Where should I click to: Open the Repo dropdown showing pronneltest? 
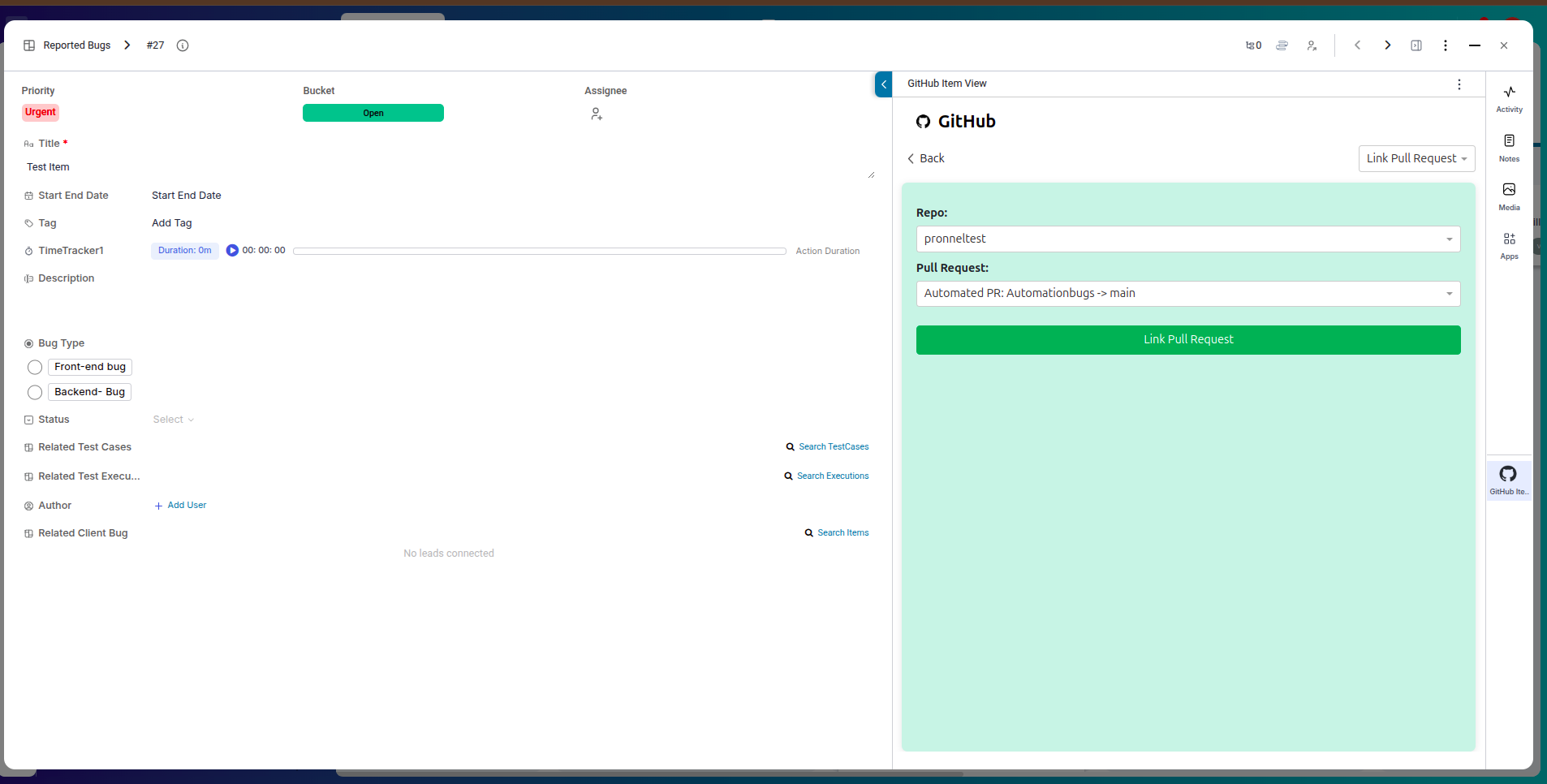[x=1188, y=239]
